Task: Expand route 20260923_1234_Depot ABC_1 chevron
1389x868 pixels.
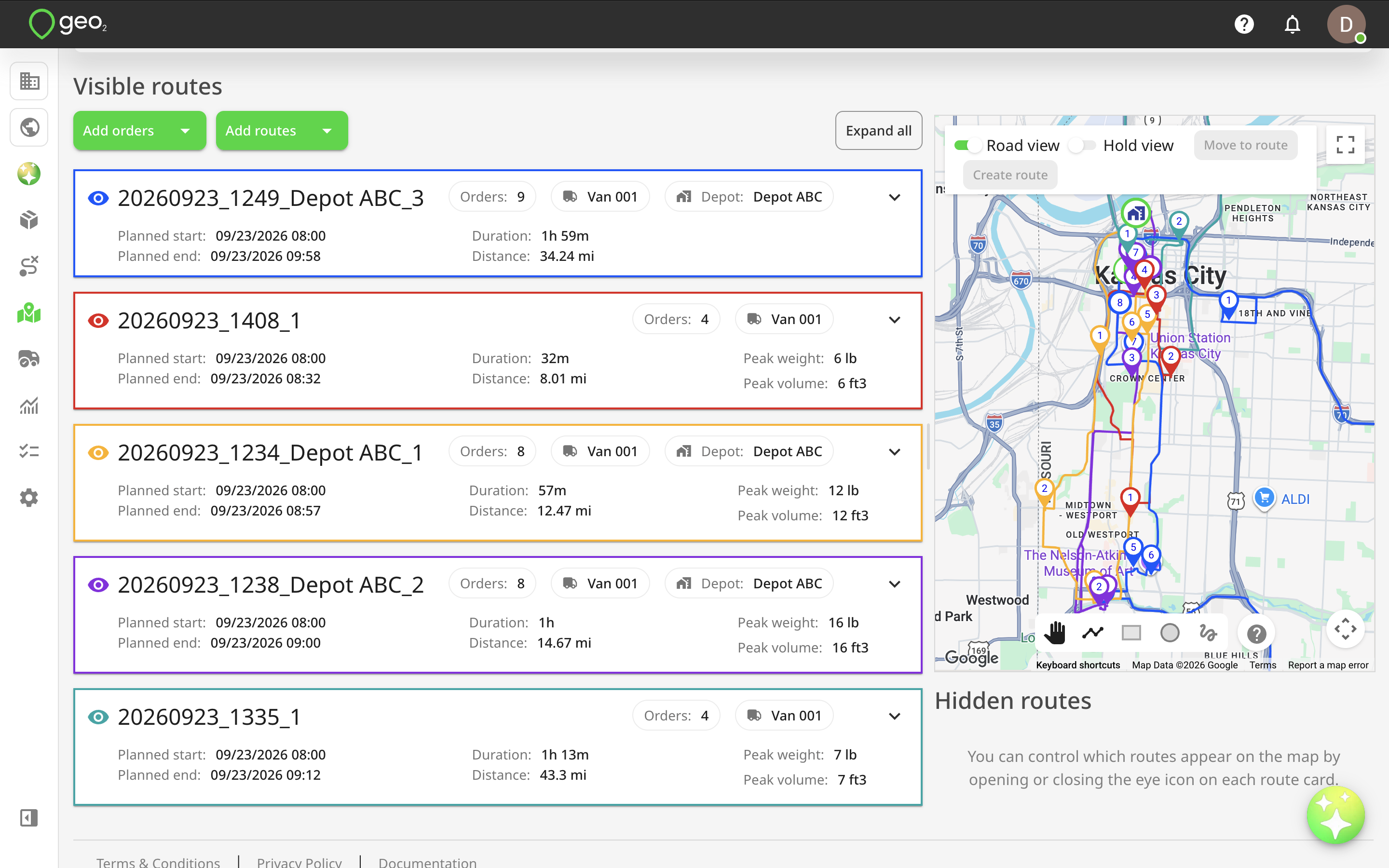Action: coord(894,452)
